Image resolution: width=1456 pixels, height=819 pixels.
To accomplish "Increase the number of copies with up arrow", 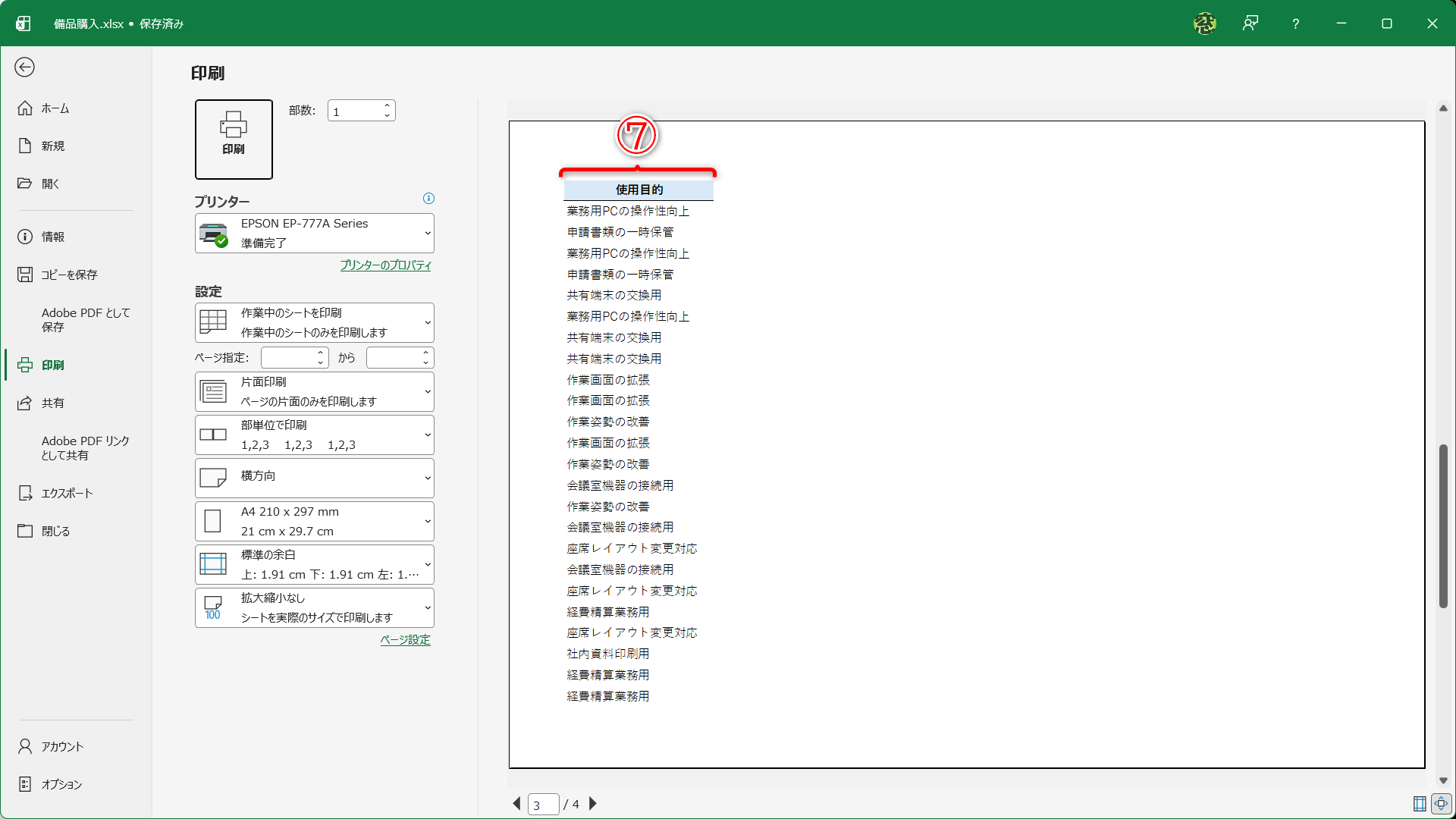I will 387,105.
